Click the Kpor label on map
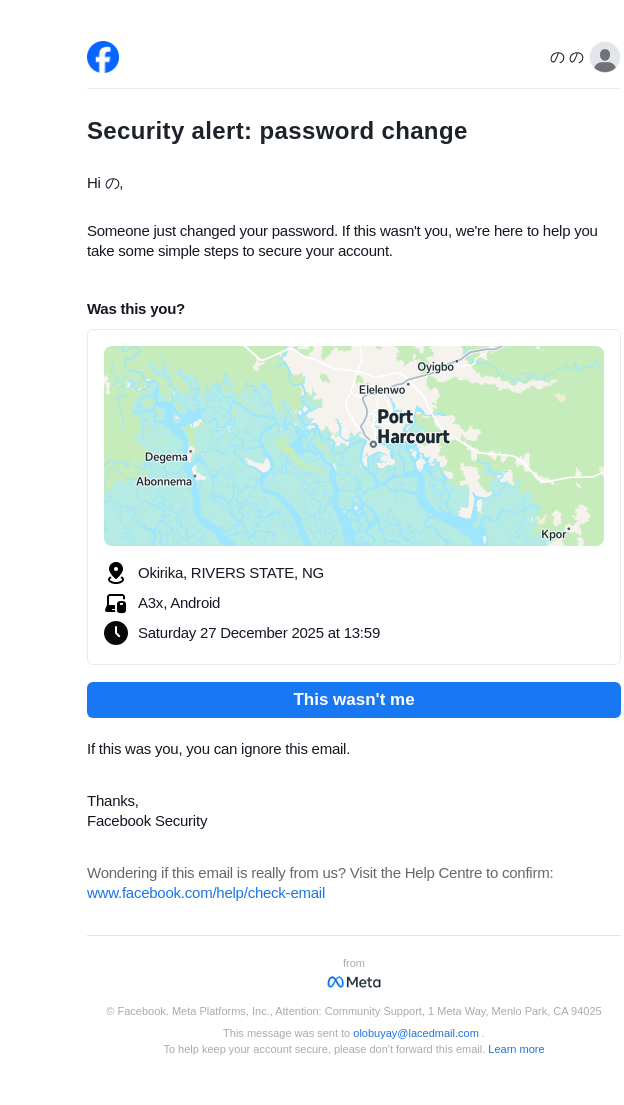The image size is (624, 1105). pyautogui.click(x=553, y=534)
